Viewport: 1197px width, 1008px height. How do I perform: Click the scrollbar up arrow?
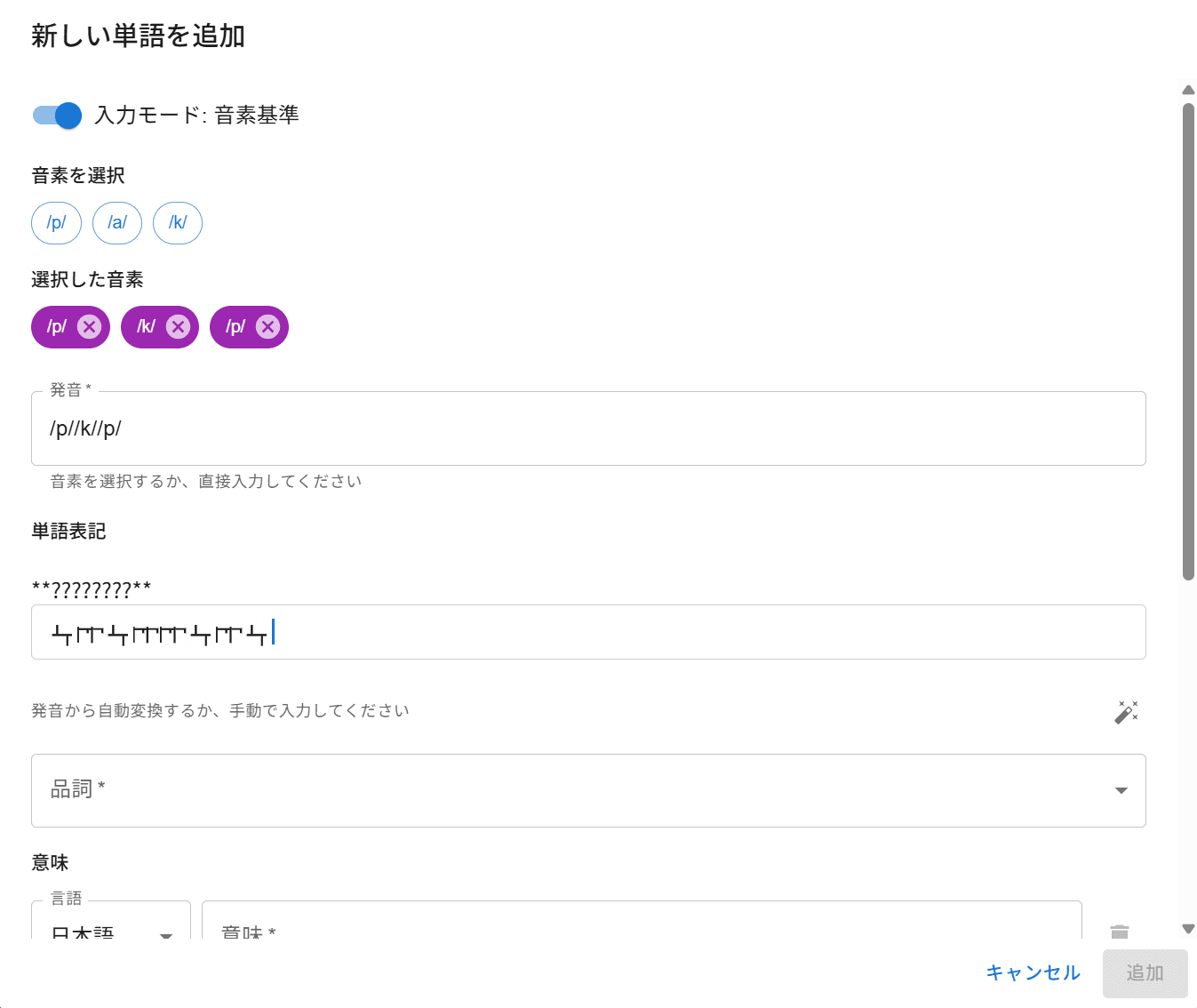pos(1188,90)
